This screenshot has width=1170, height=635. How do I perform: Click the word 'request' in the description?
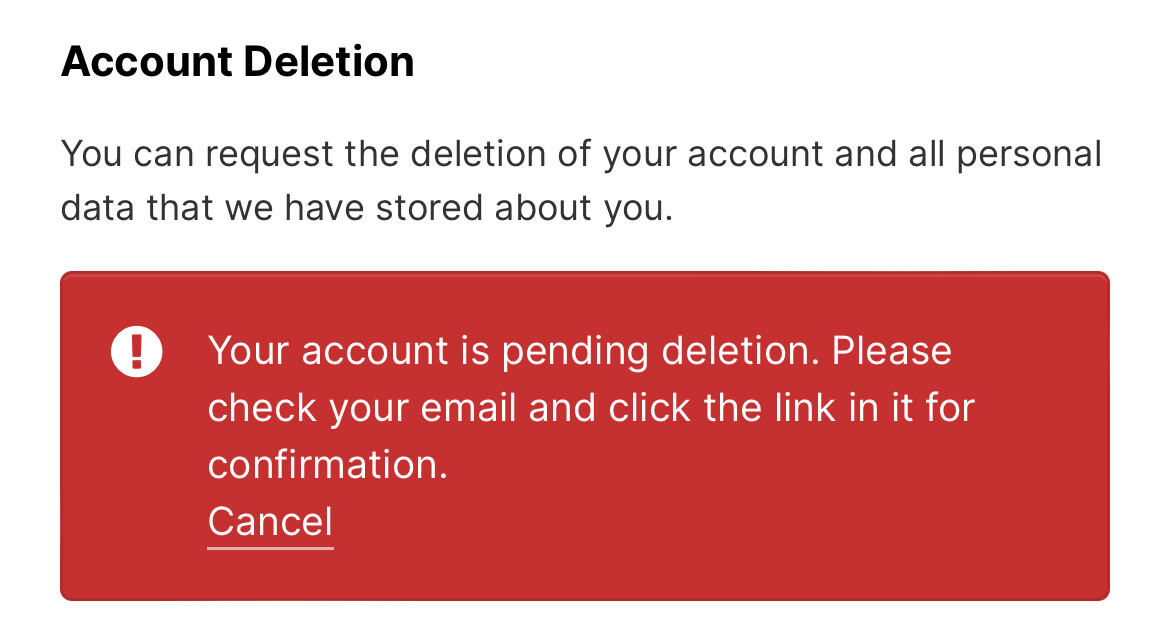pos(269,155)
